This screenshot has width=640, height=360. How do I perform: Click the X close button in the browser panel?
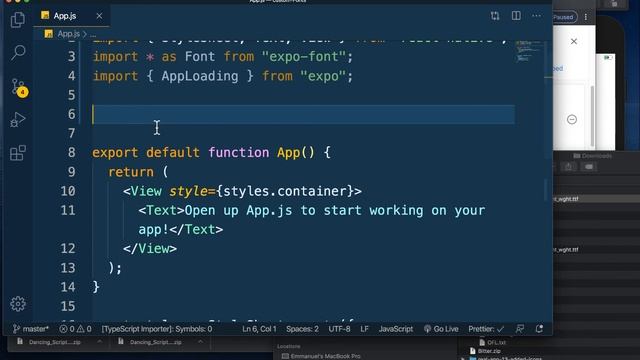pos(574,41)
